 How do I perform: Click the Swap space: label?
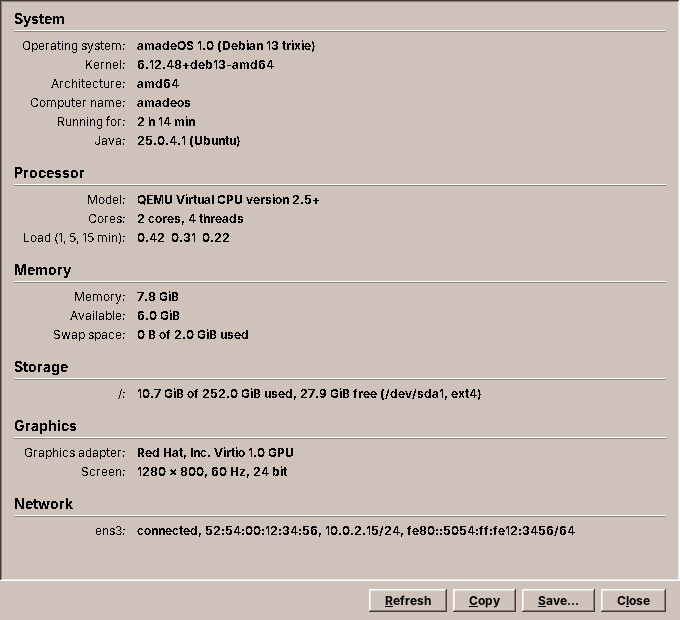(x=89, y=335)
